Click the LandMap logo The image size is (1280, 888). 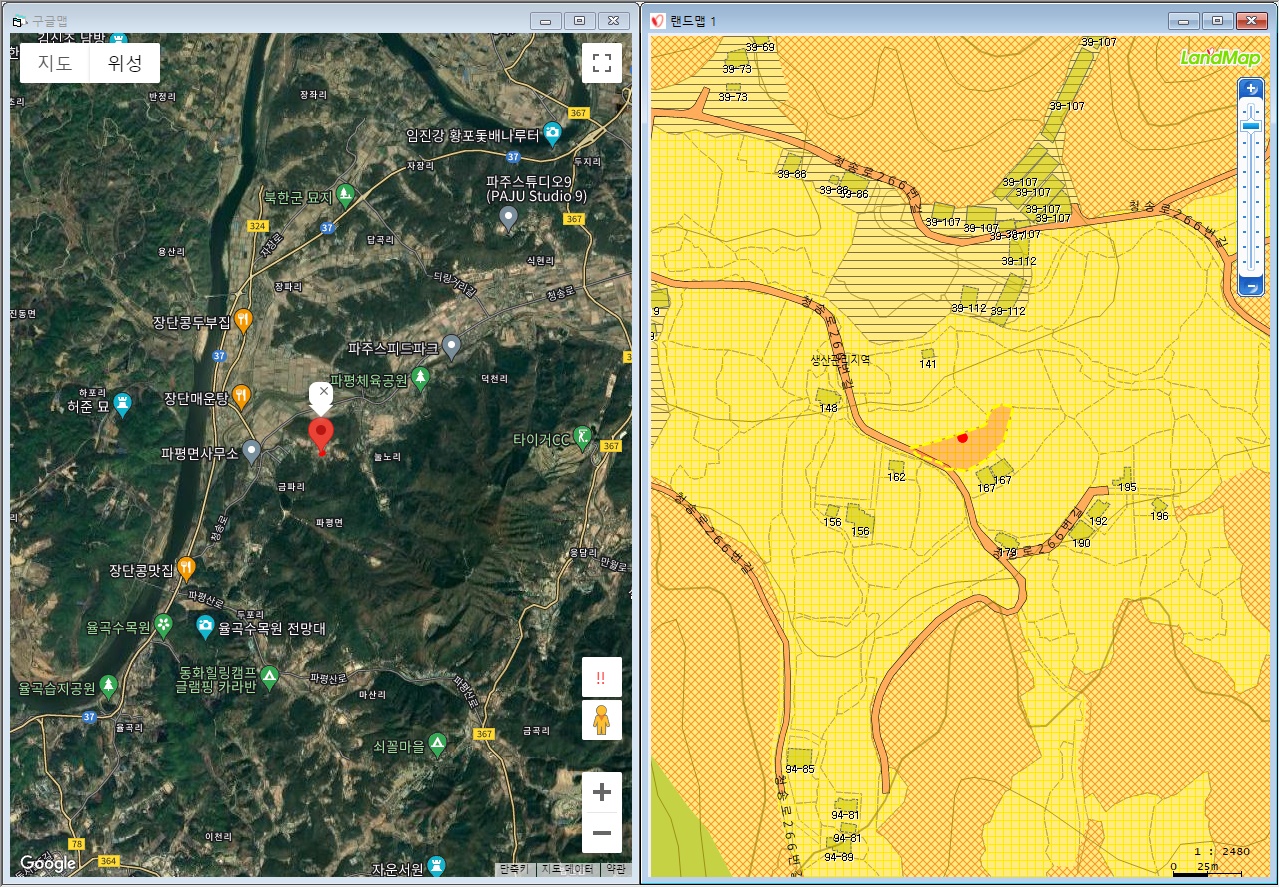pyautogui.click(x=1220, y=57)
